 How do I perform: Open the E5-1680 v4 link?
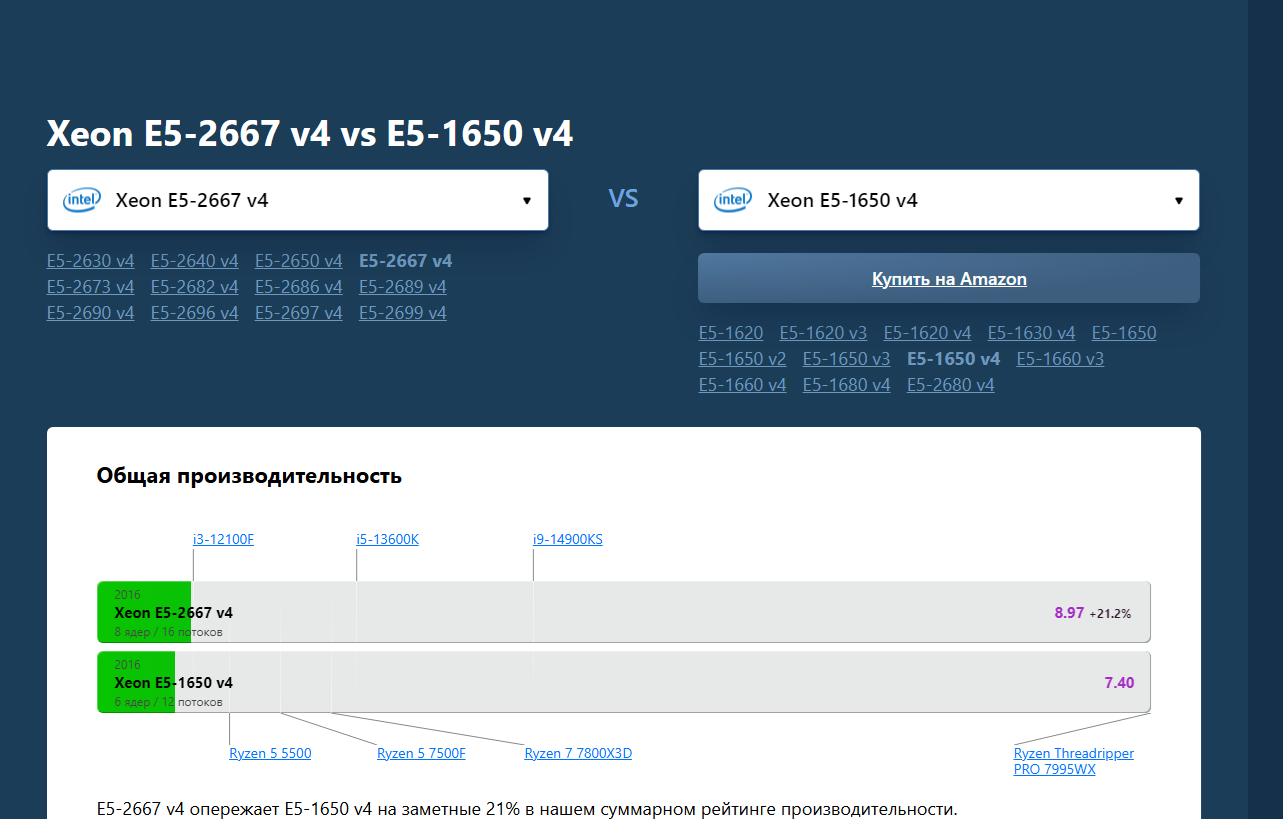pyautogui.click(x=846, y=385)
